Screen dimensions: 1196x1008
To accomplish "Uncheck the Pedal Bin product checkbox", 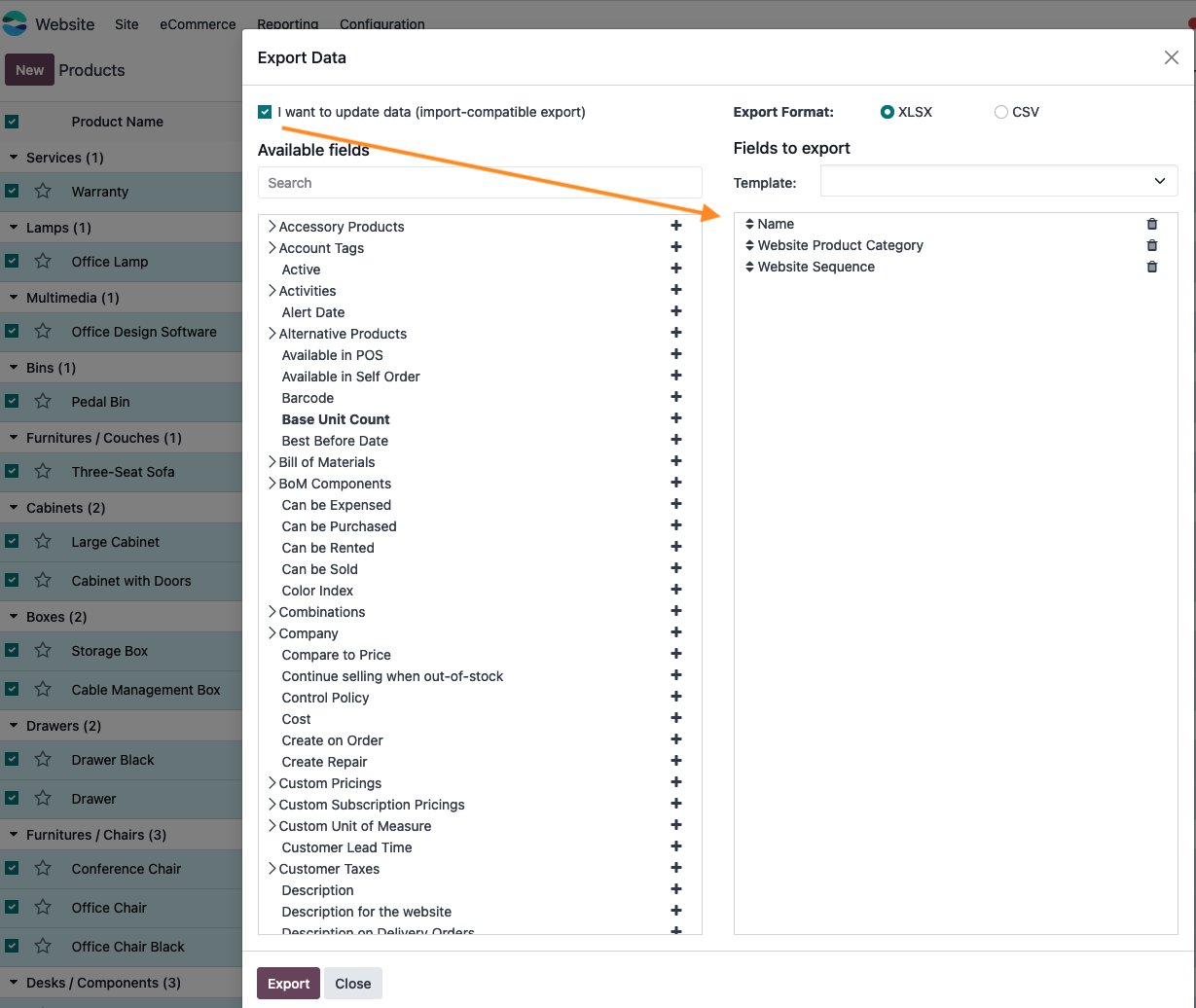I will pyautogui.click(x=12, y=401).
